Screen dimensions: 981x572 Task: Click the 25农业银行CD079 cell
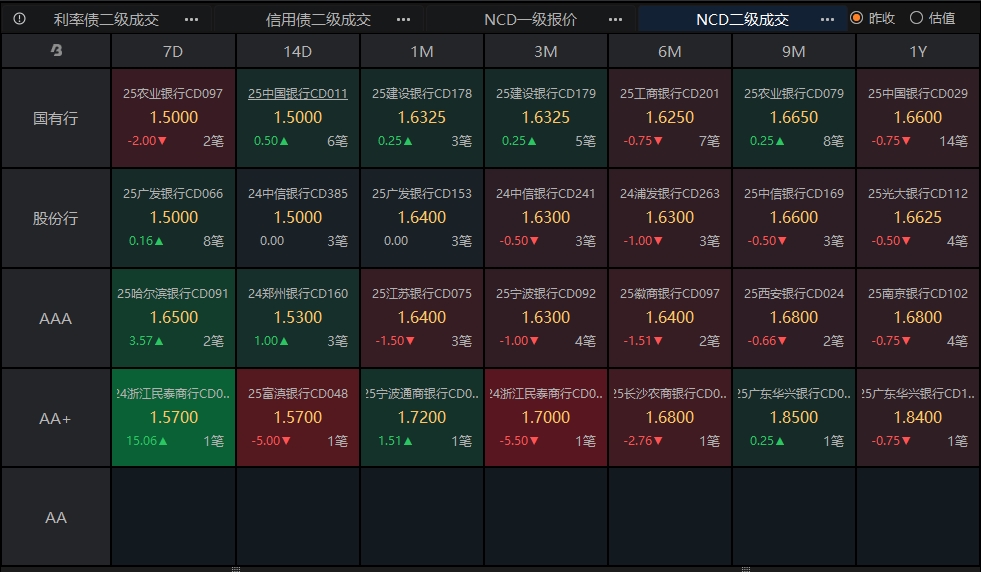pyautogui.click(x=794, y=118)
